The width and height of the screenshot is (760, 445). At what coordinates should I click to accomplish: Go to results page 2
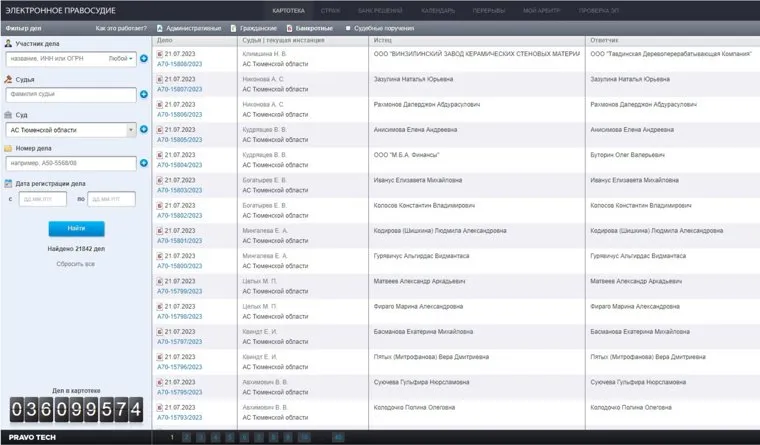[186, 437]
